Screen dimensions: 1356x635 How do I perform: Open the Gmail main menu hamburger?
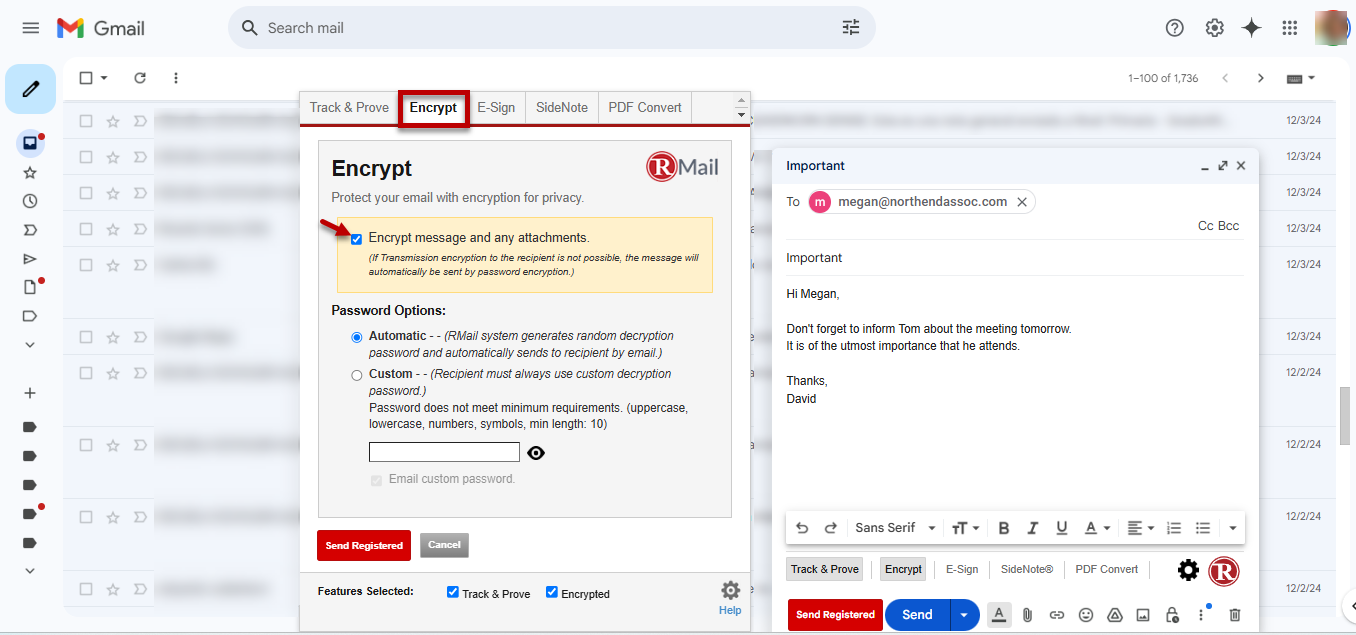(31, 28)
